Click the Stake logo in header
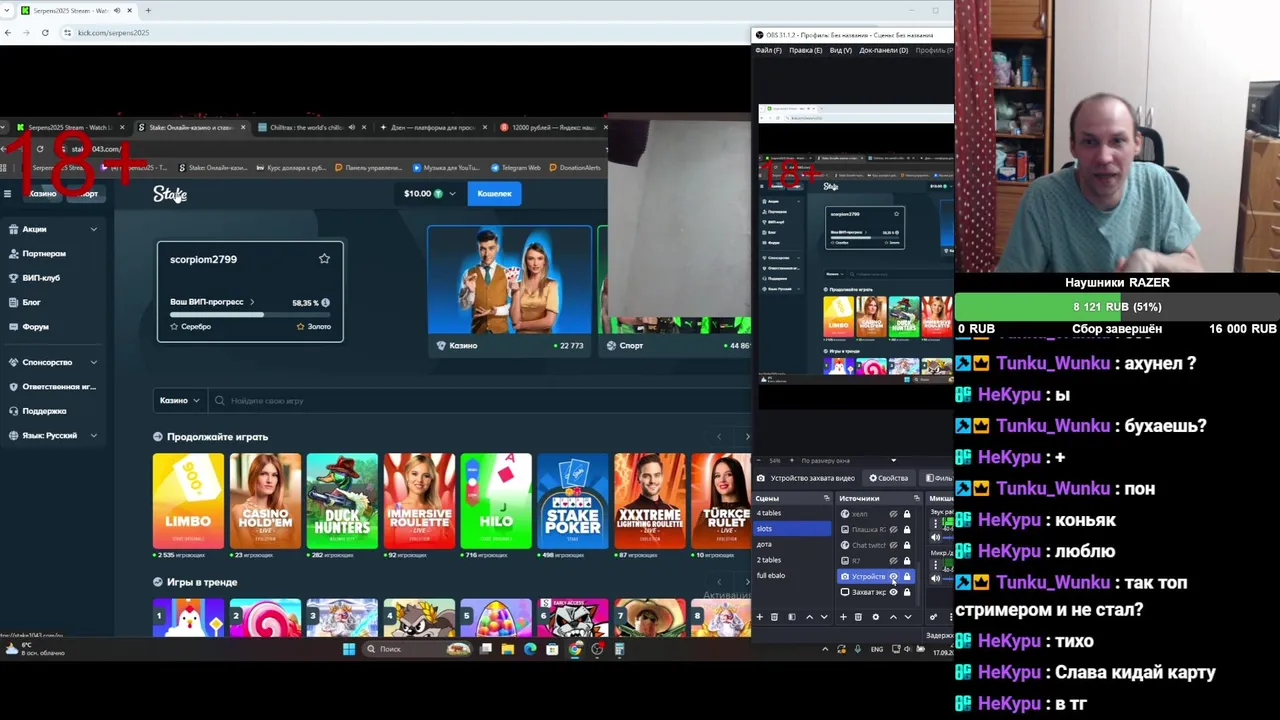1280x720 pixels. point(170,193)
